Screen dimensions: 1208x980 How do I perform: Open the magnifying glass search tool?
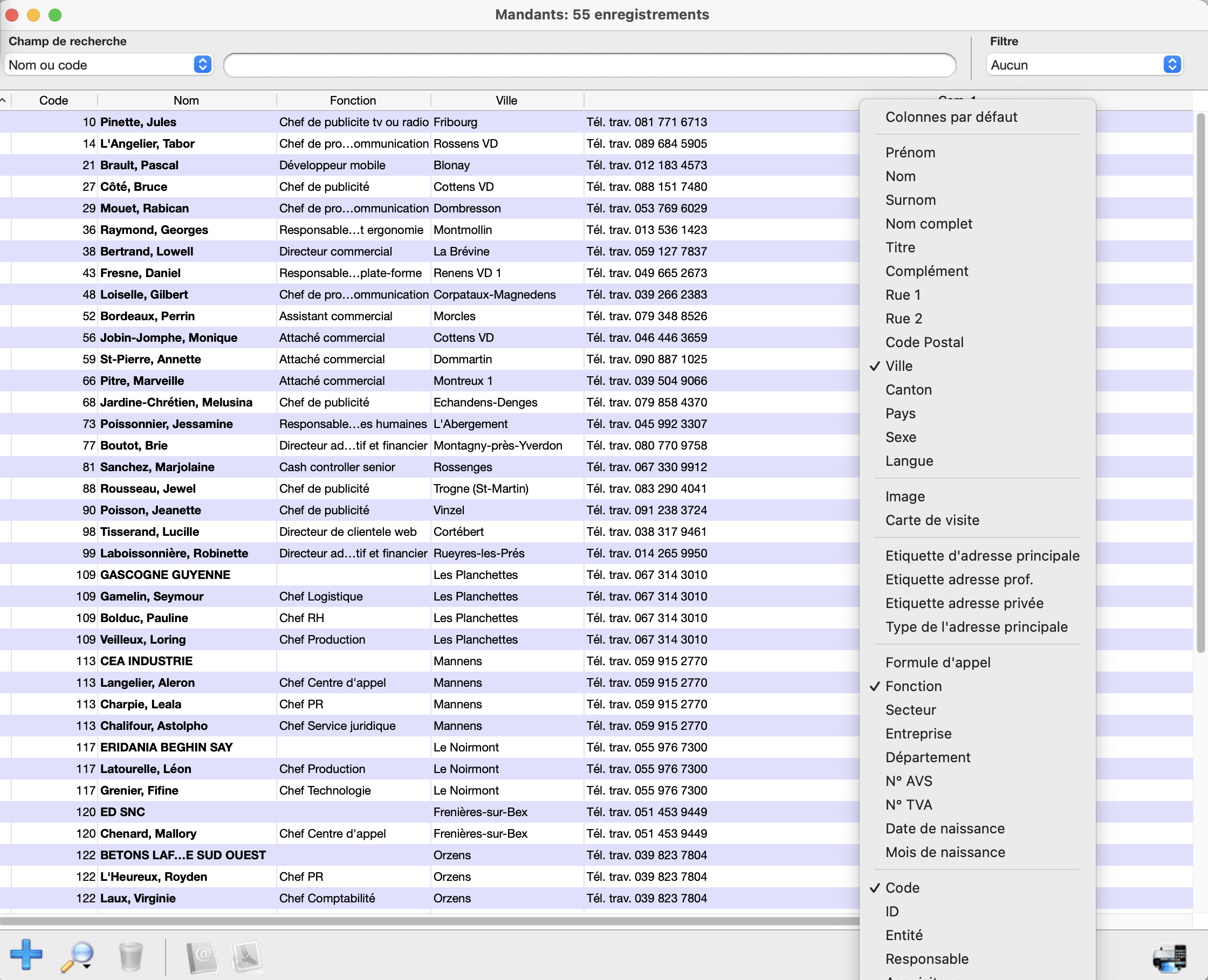click(77, 956)
